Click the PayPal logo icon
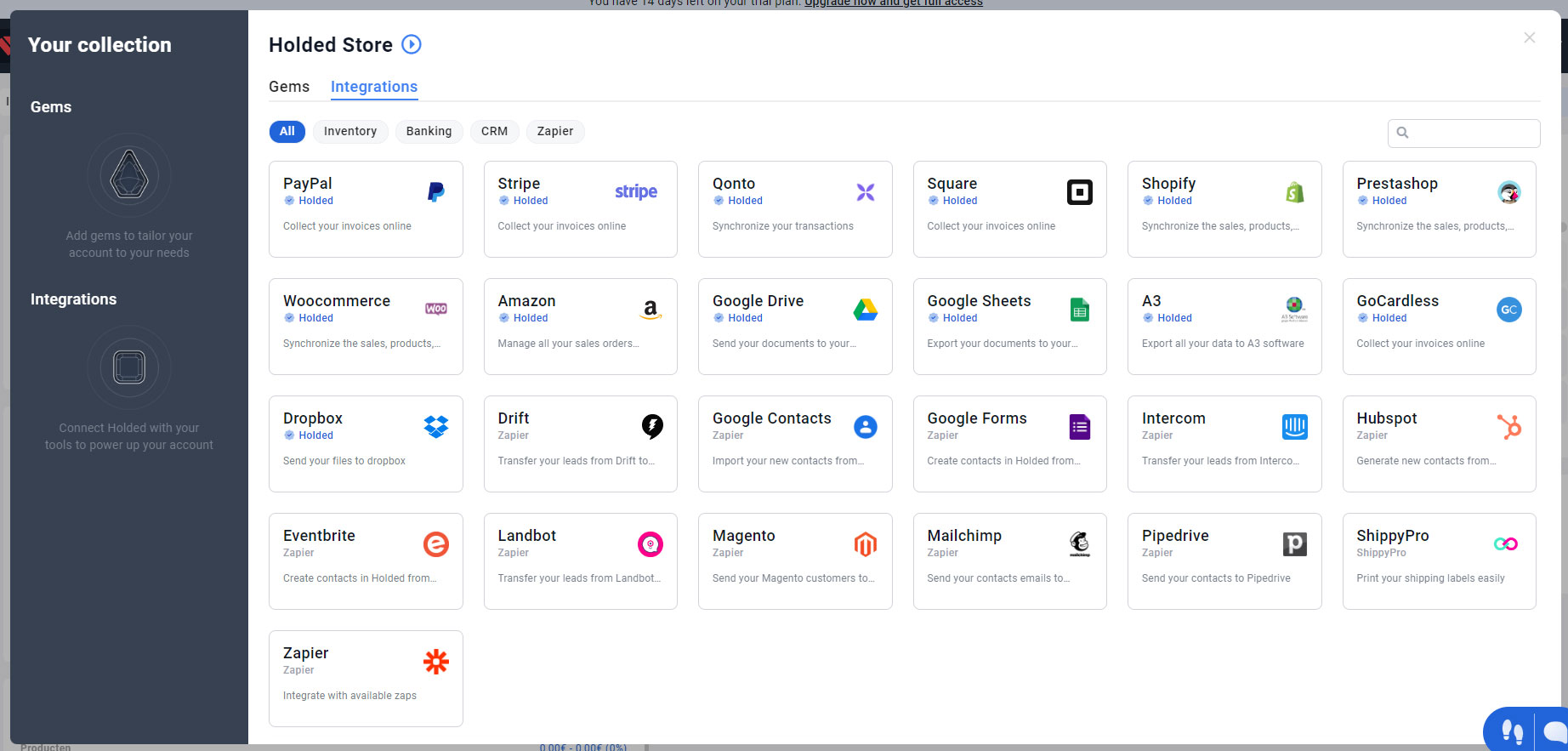 point(435,192)
